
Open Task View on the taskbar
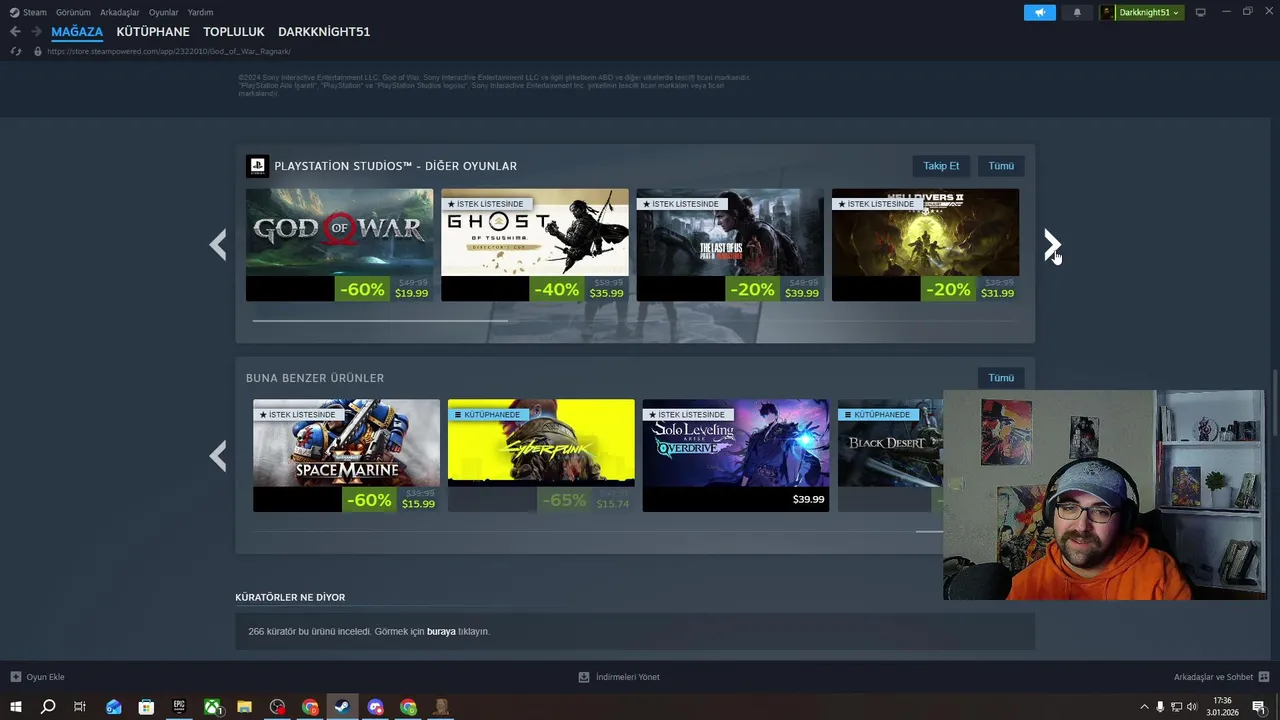pos(80,707)
